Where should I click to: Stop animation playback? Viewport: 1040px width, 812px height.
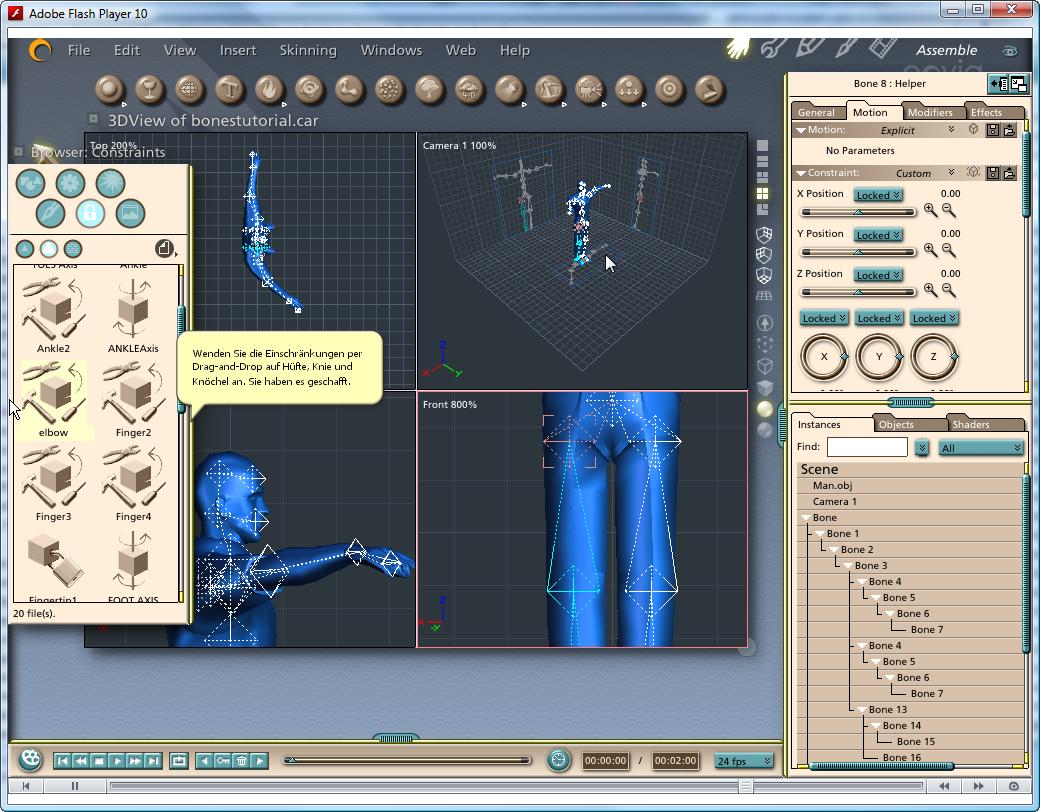click(99, 760)
